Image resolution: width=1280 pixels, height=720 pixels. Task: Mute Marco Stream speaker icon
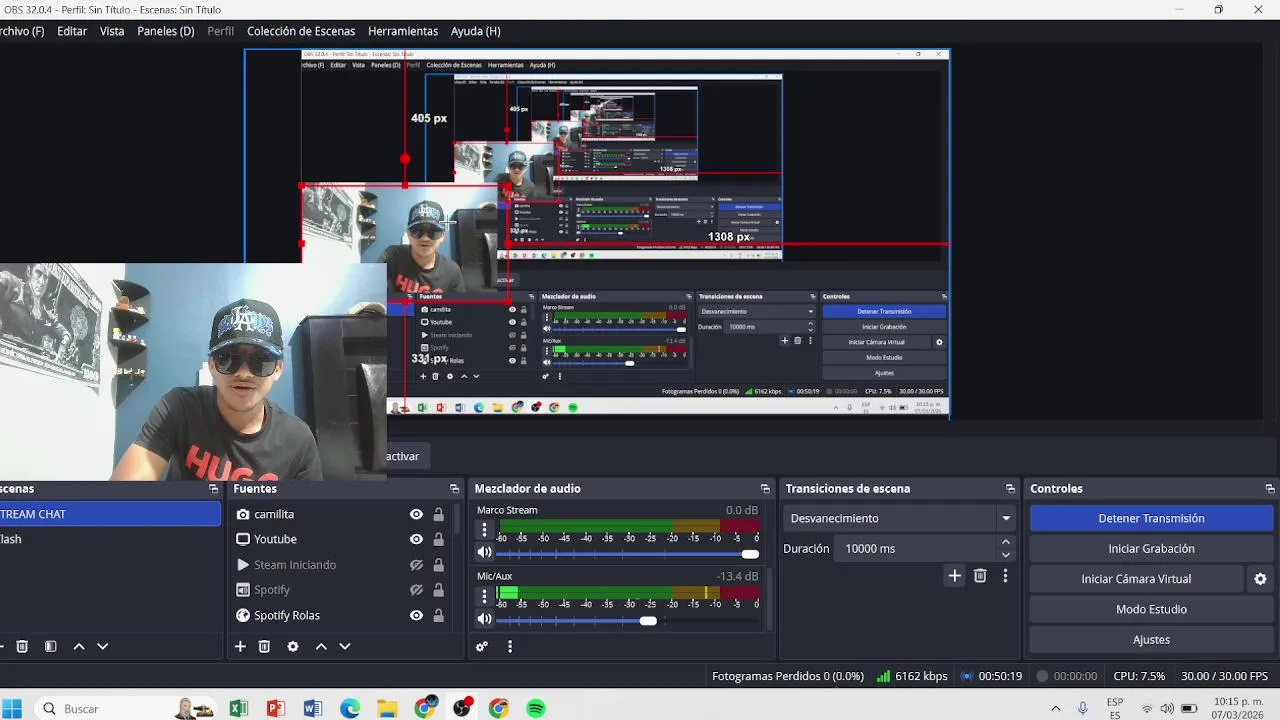[485, 553]
